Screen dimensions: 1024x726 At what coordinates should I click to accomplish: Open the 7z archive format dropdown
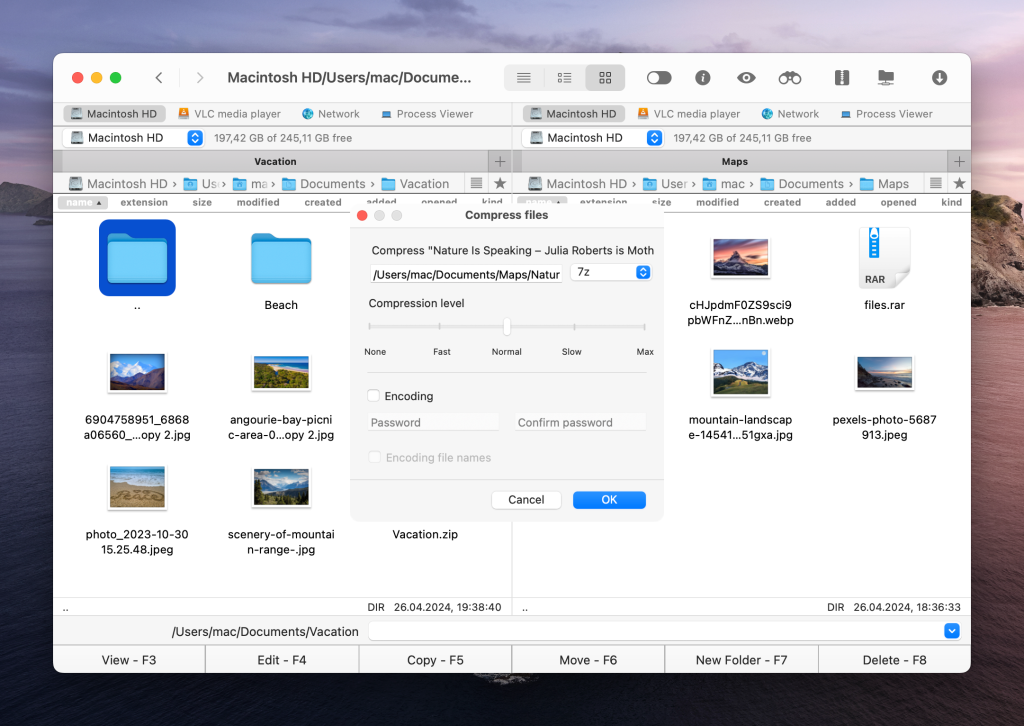[610, 271]
